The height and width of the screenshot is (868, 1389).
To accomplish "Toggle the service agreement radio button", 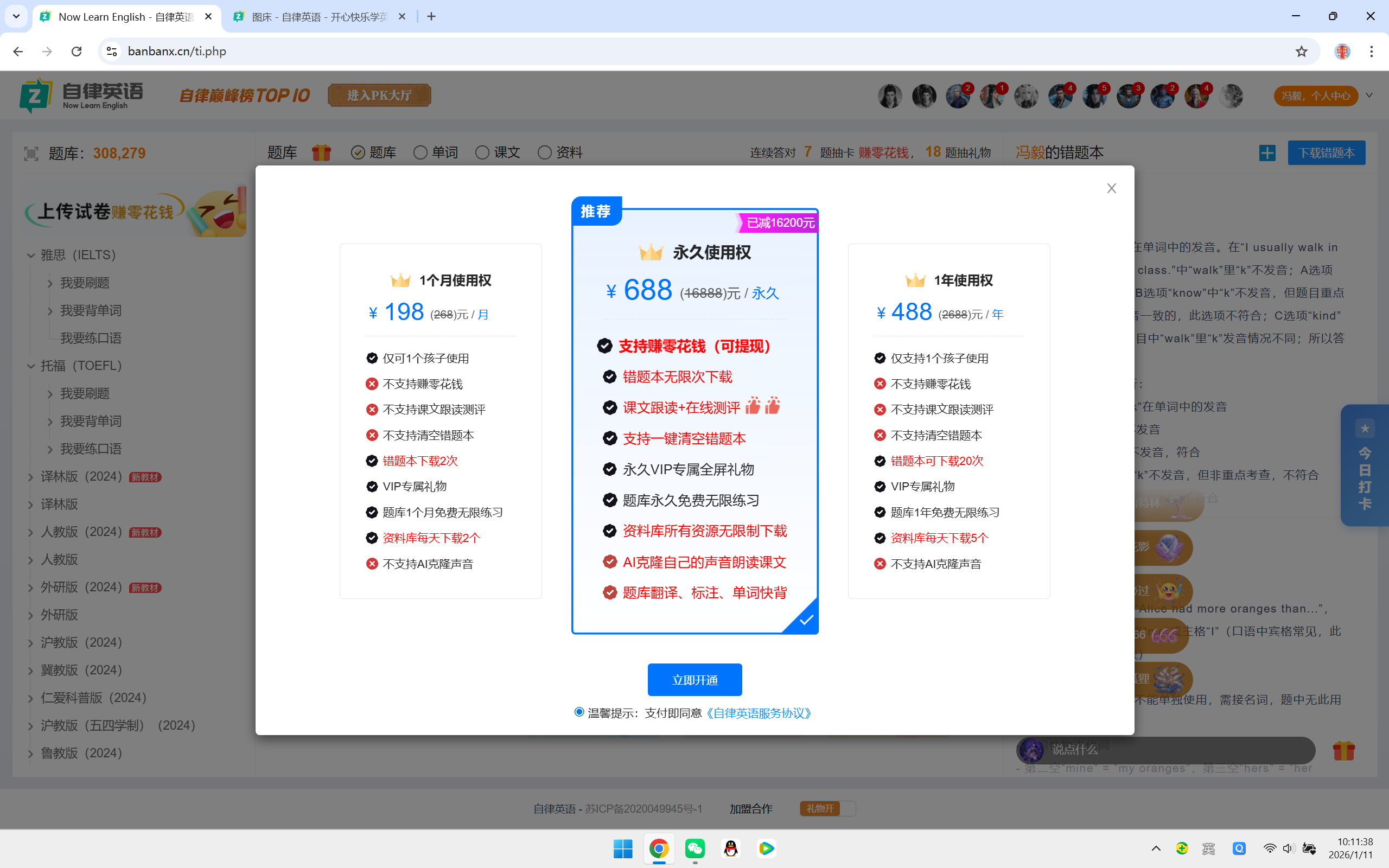I will tap(579, 712).
